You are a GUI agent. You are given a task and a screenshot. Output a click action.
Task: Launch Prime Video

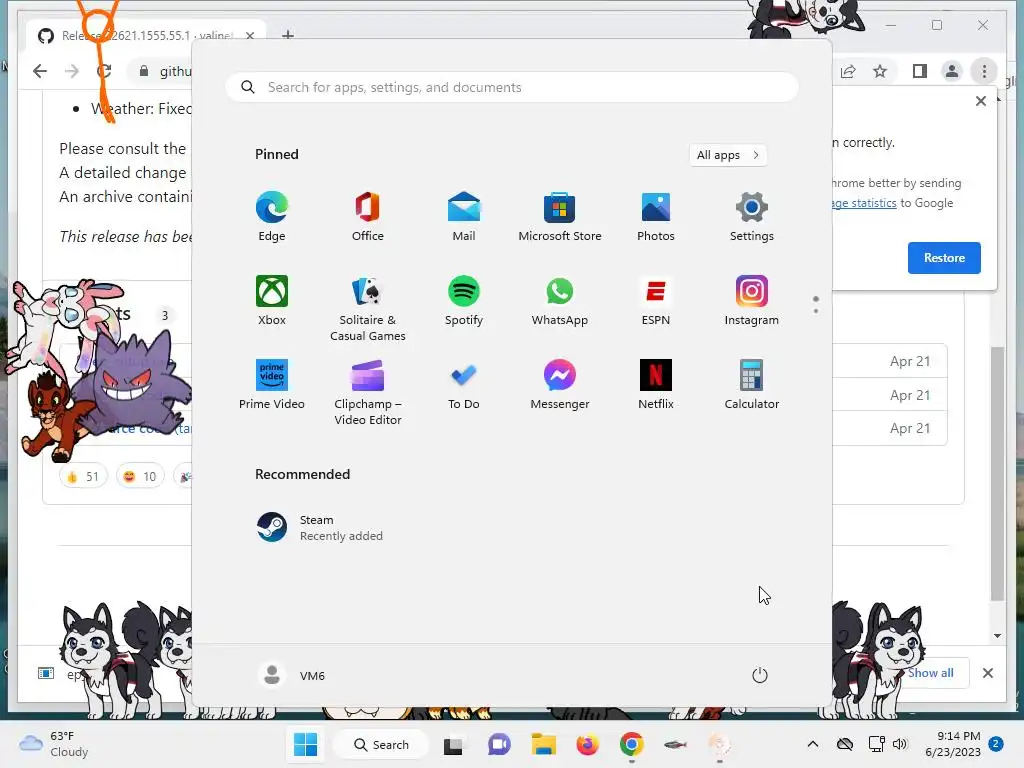click(x=272, y=384)
